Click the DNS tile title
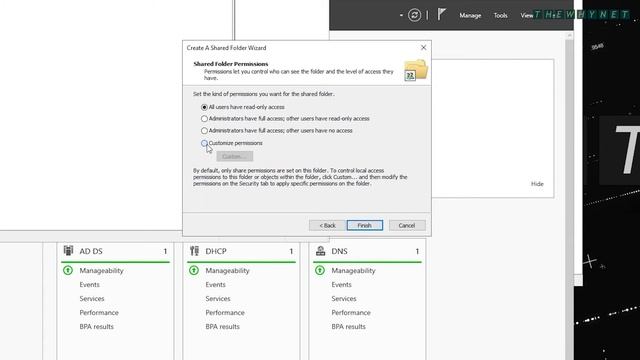 click(340, 251)
